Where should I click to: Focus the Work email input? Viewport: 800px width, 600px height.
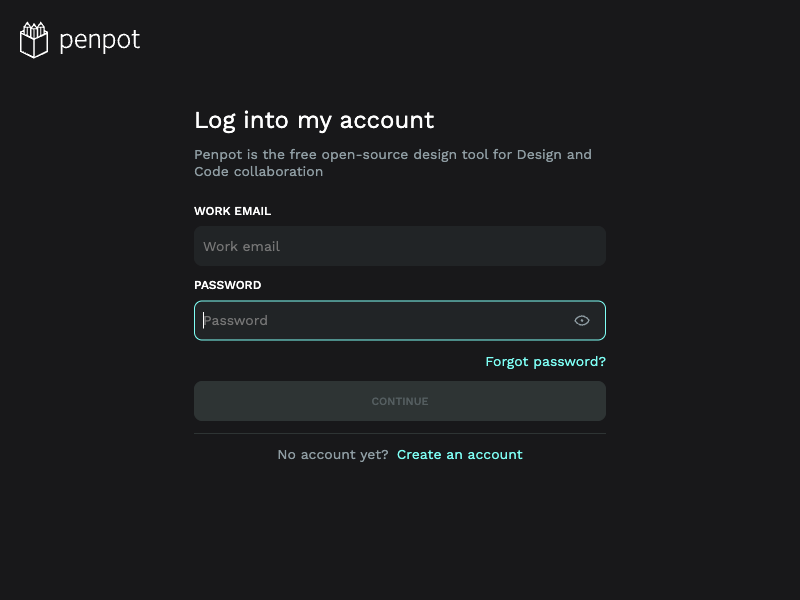pos(400,246)
